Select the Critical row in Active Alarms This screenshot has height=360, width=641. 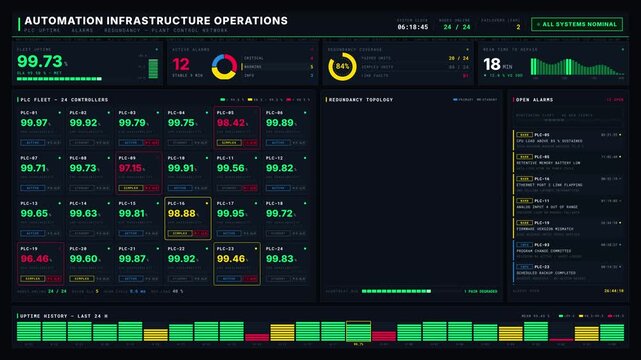(x=278, y=58)
